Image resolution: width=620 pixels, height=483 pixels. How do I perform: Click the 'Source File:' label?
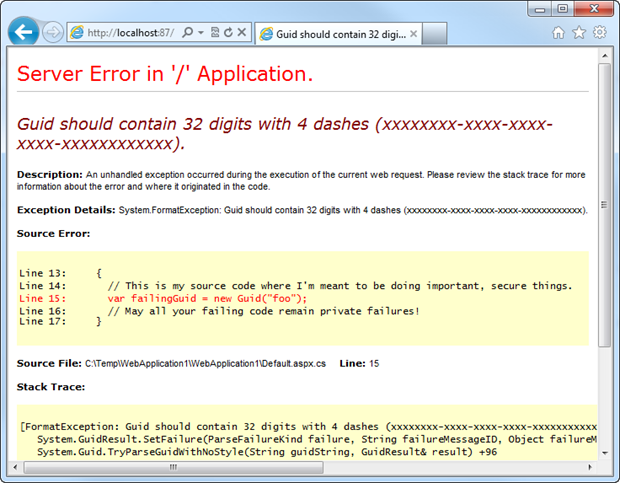coord(49,363)
